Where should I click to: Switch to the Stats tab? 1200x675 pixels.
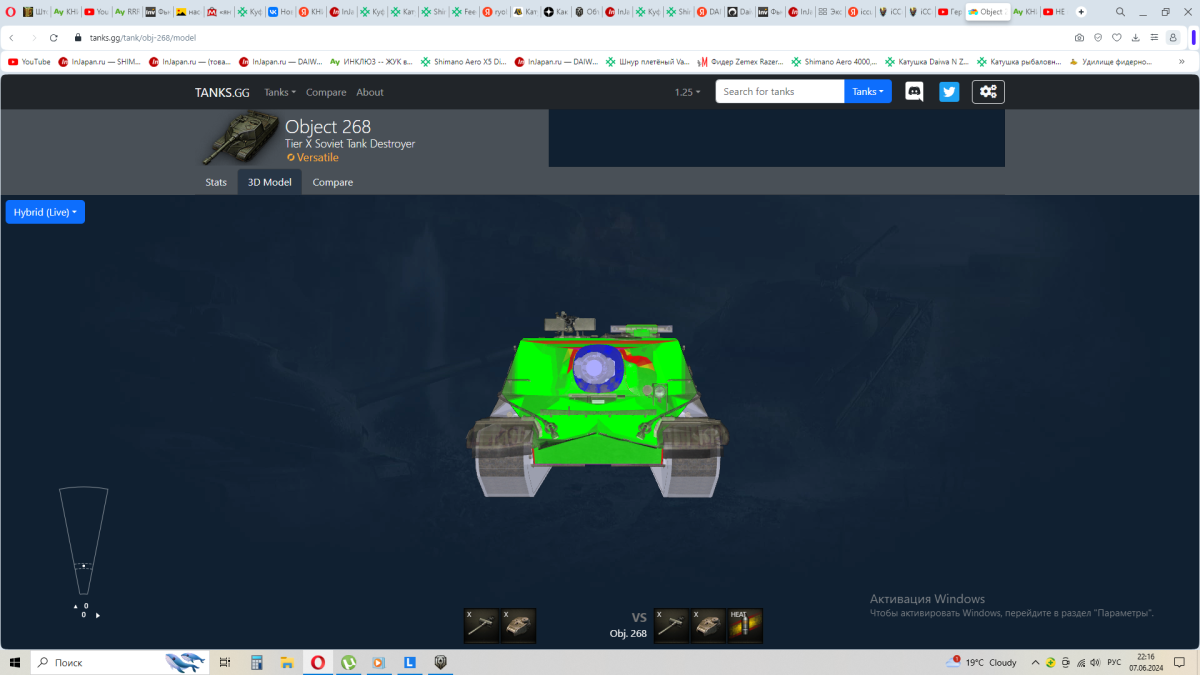[x=216, y=182]
